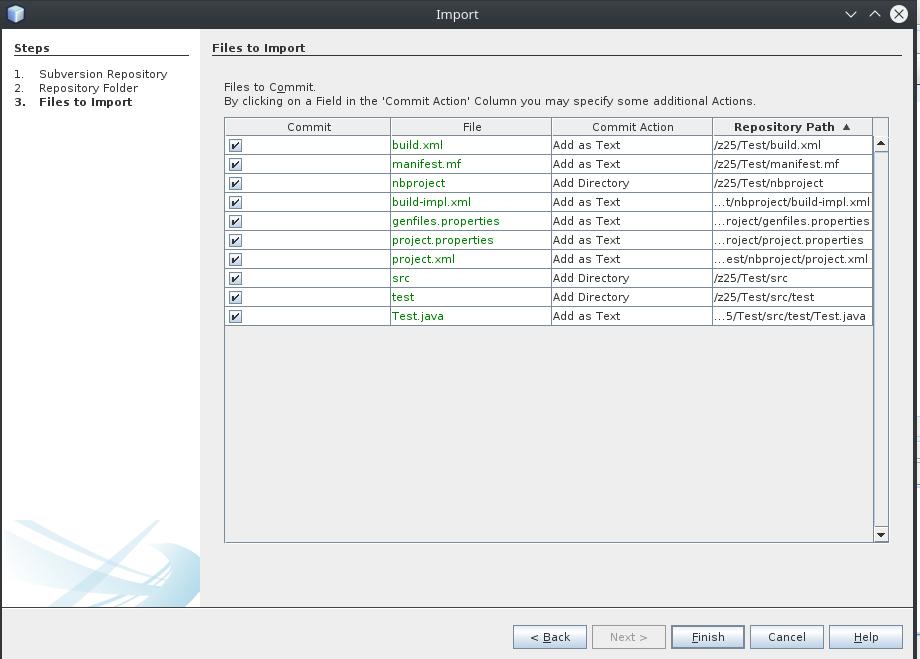Click the Finish button
This screenshot has width=920, height=659.
[708, 637]
